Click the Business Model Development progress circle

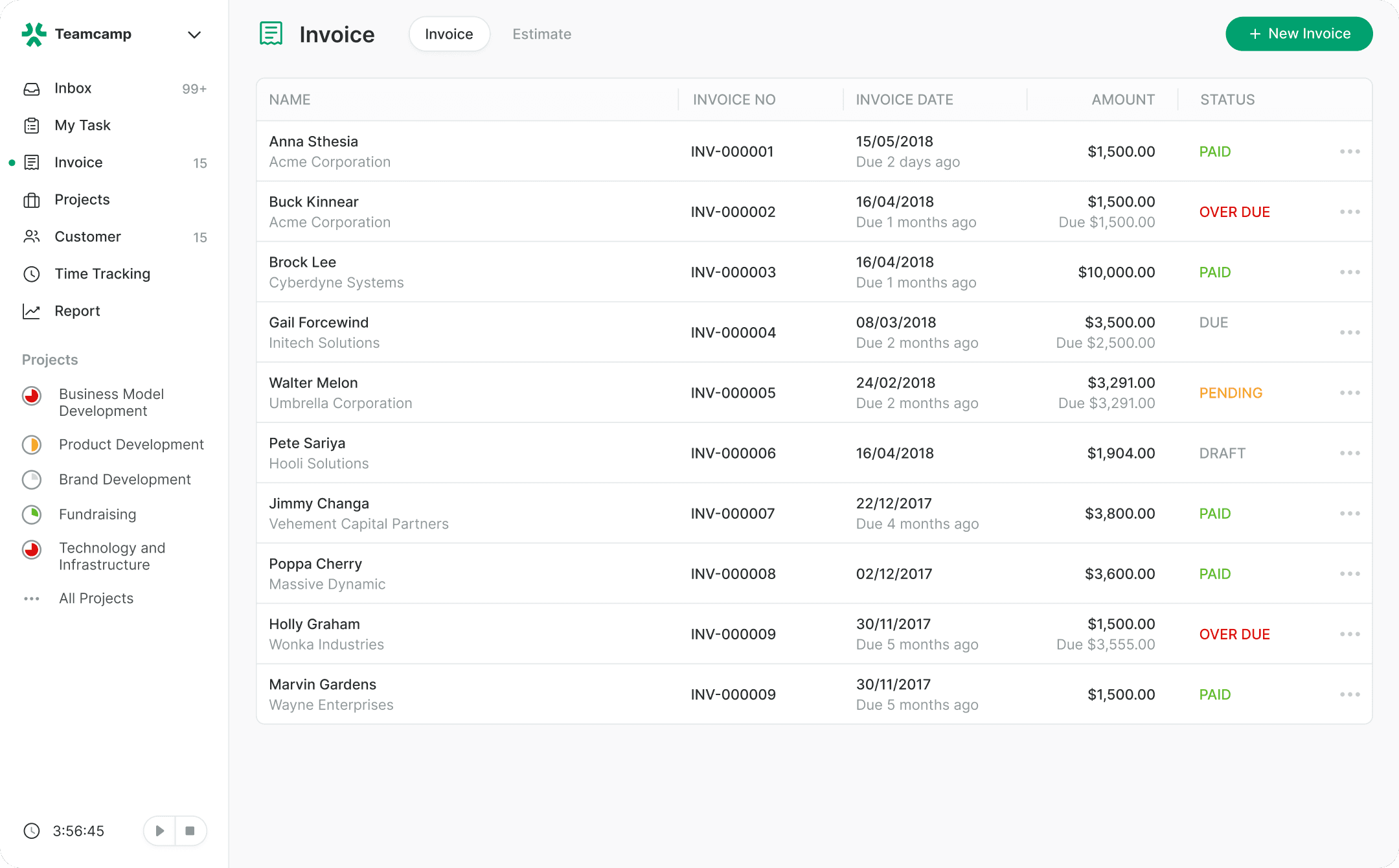pyautogui.click(x=32, y=395)
